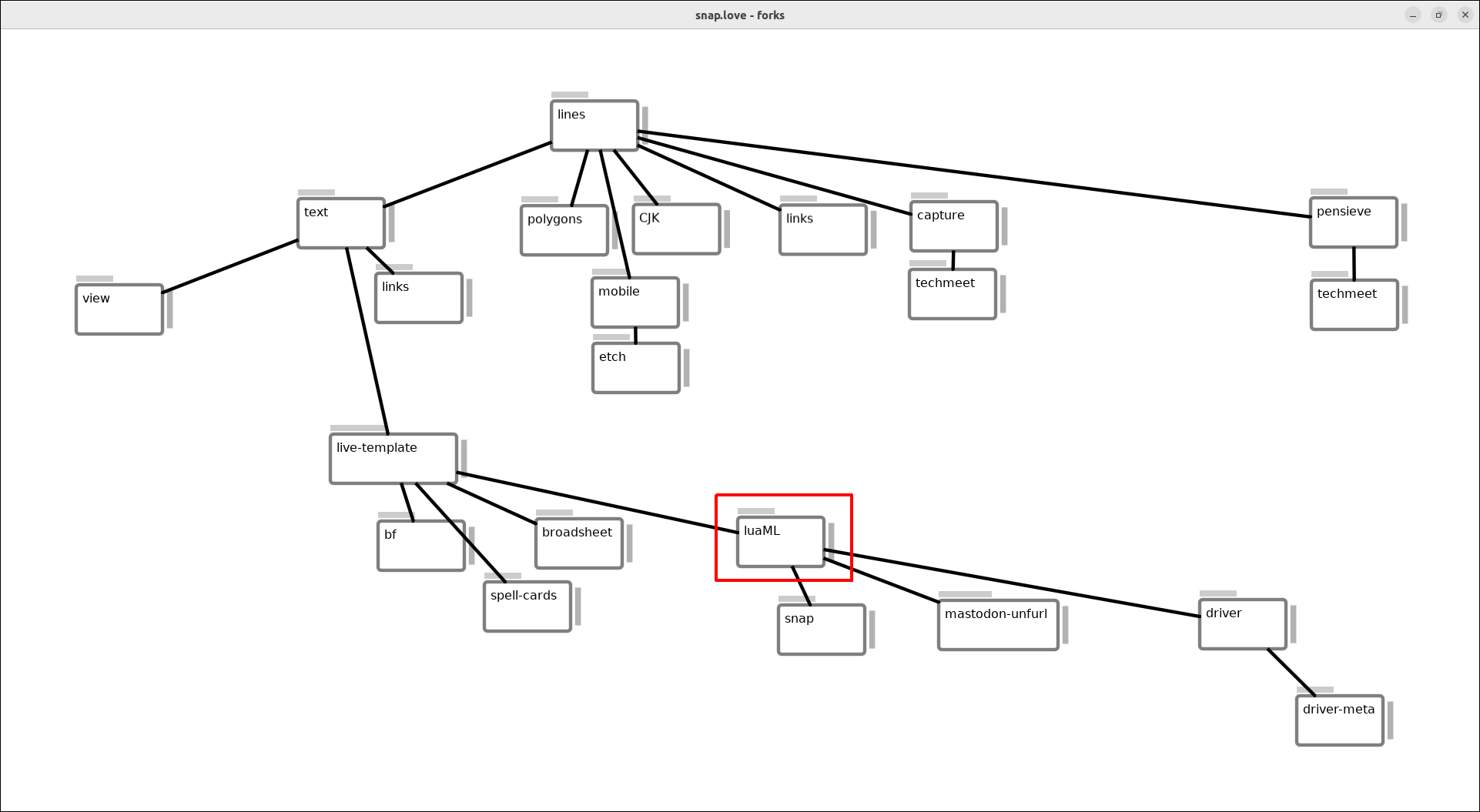Click the live-template node
Viewport: 1480px width, 812px height.
(393, 459)
